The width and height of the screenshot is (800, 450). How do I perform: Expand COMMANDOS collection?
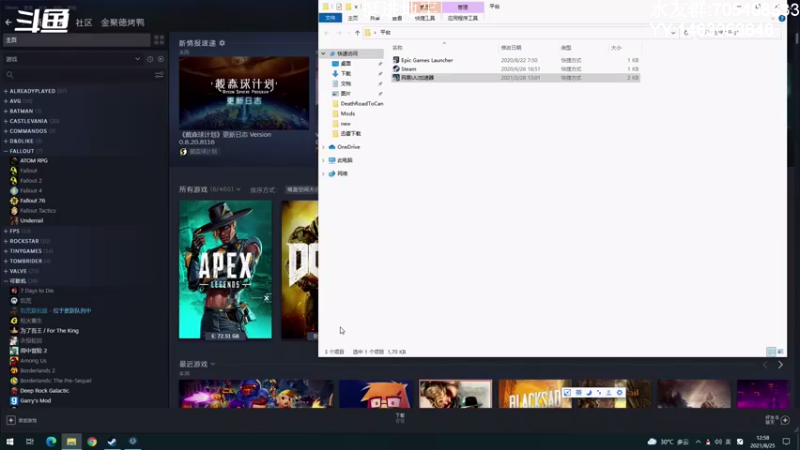[x=6, y=131]
